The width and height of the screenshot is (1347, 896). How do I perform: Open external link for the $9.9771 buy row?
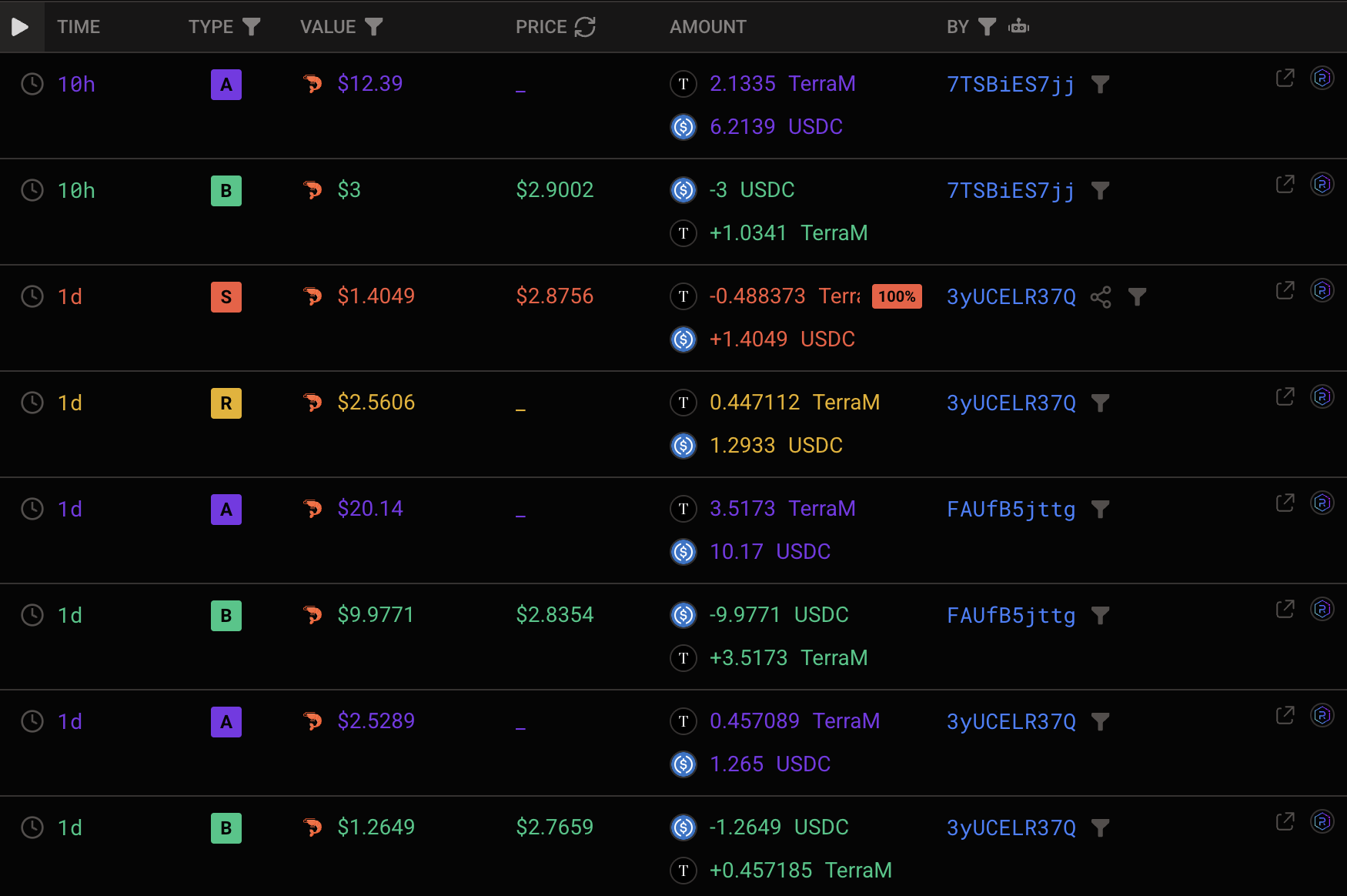click(1285, 609)
